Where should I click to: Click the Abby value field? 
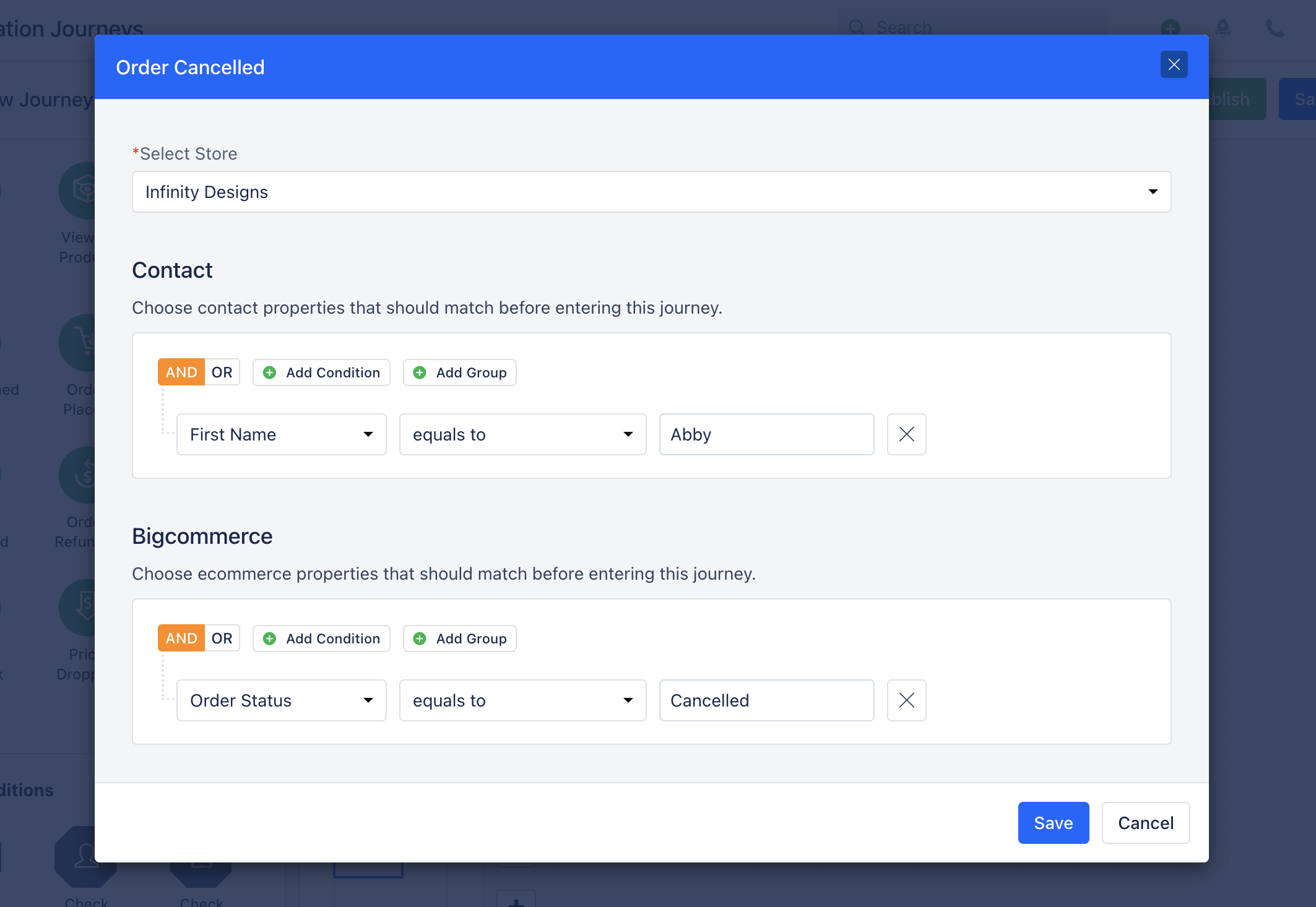coord(766,434)
